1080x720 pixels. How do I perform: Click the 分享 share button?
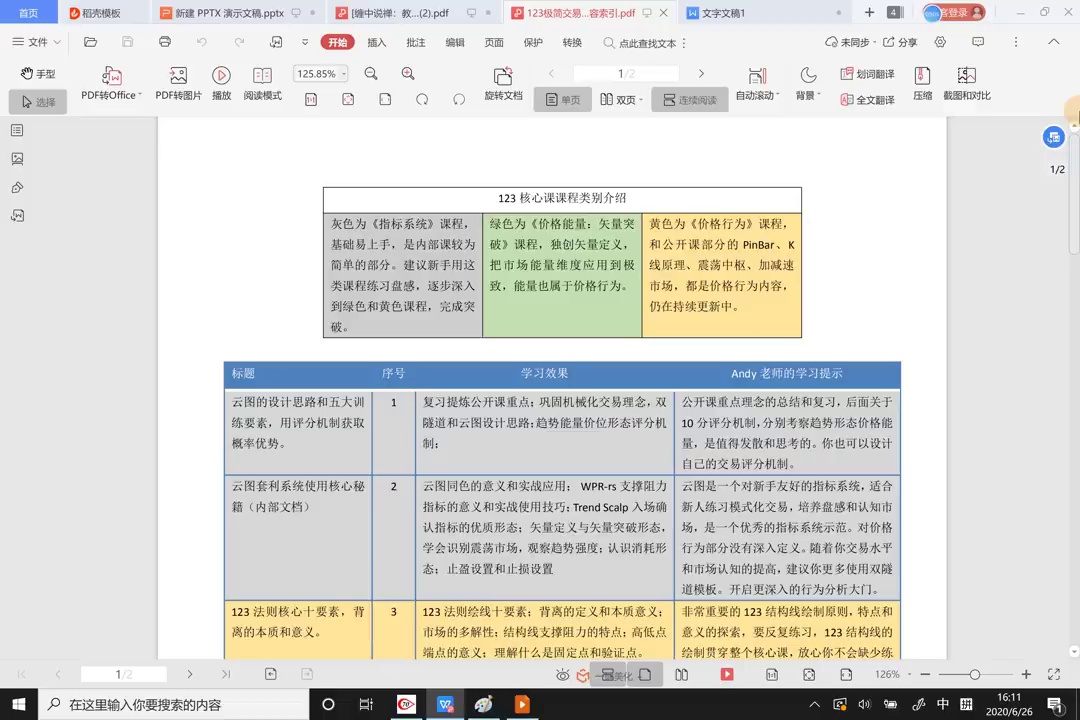[x=898, y=43]
